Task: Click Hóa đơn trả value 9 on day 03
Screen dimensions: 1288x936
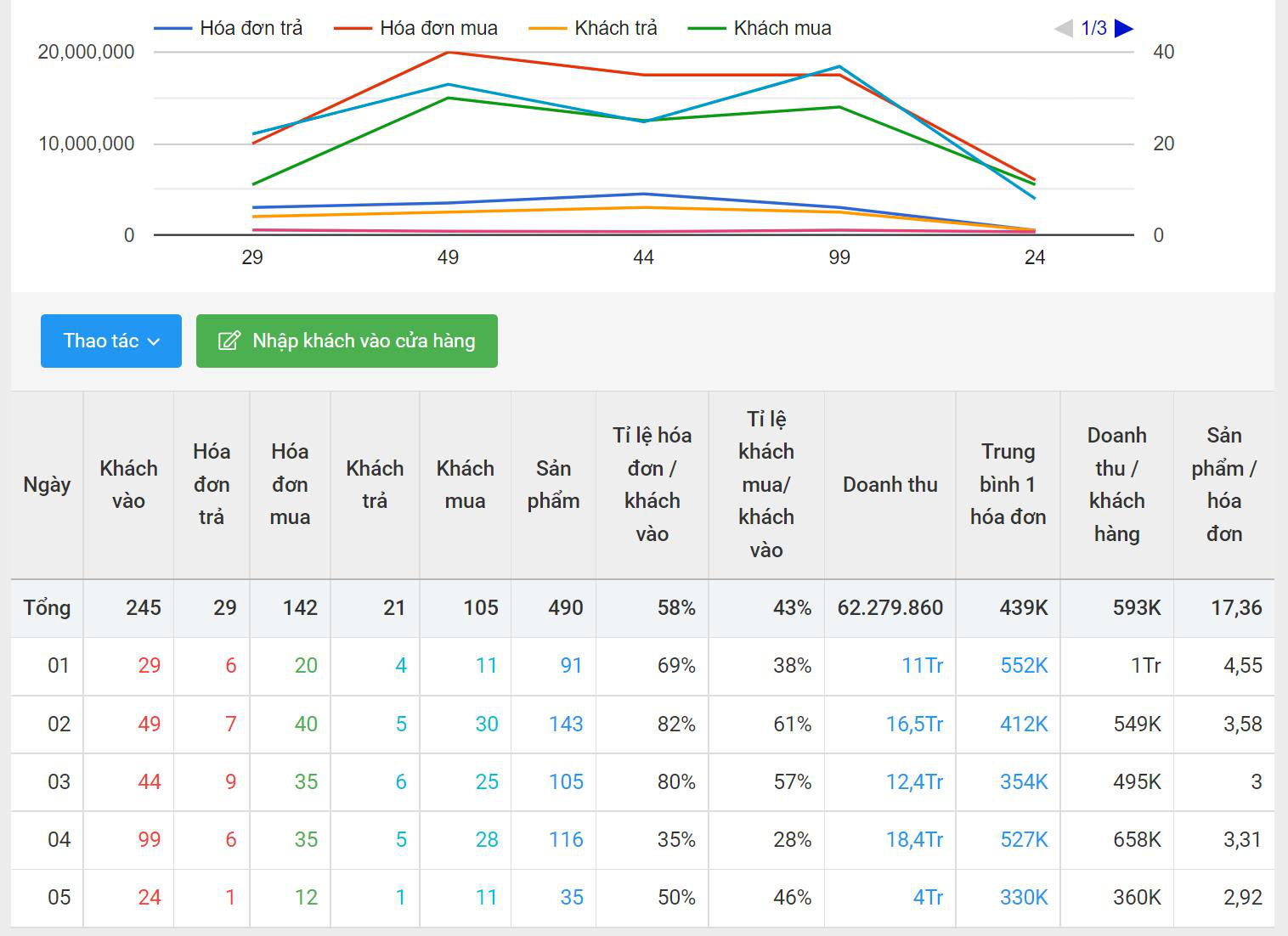Action: point(231,781)
